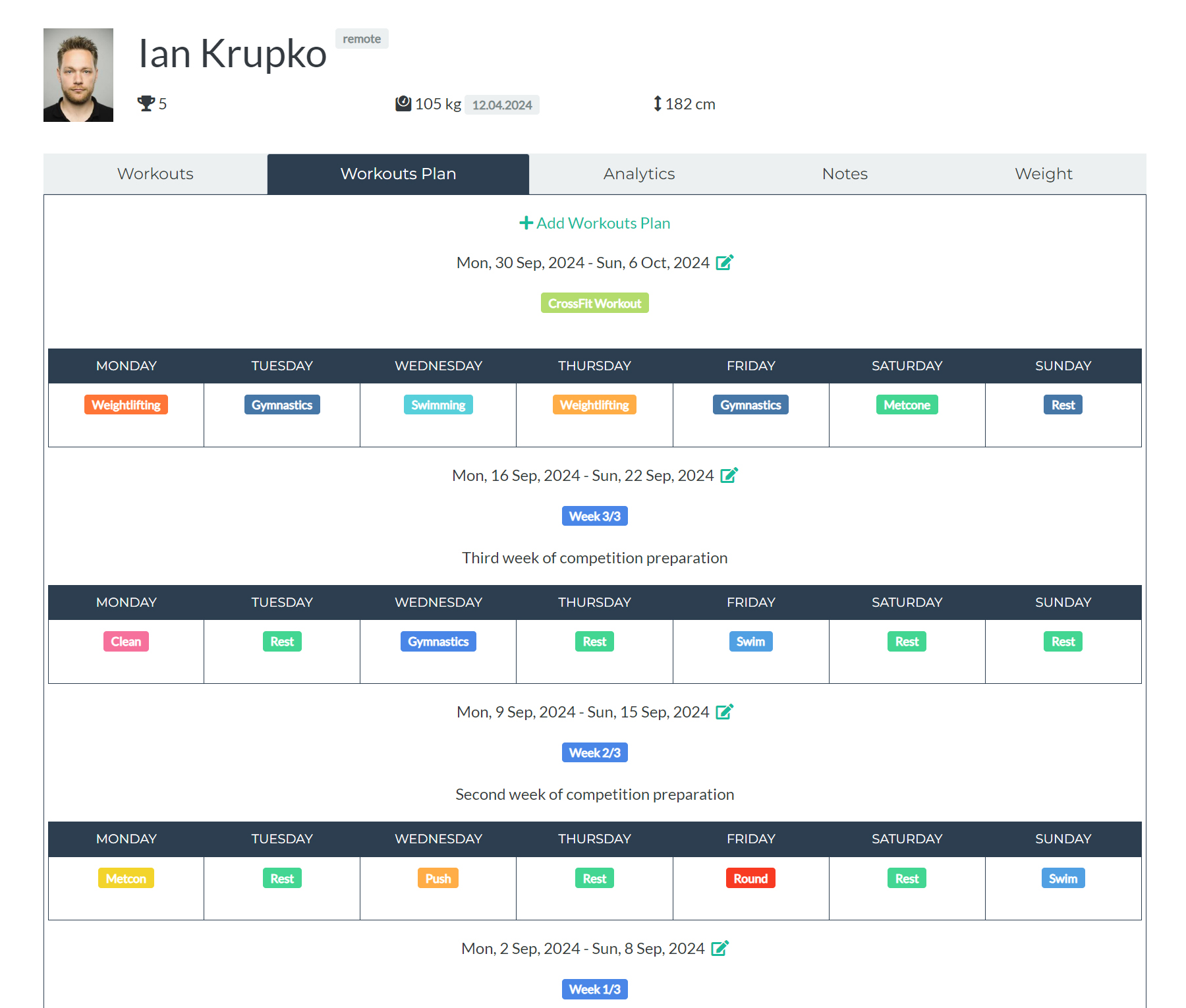Switch to the Workouts tab
The width and height of the screenshot is (1186, 1008).
coord(155,174)
